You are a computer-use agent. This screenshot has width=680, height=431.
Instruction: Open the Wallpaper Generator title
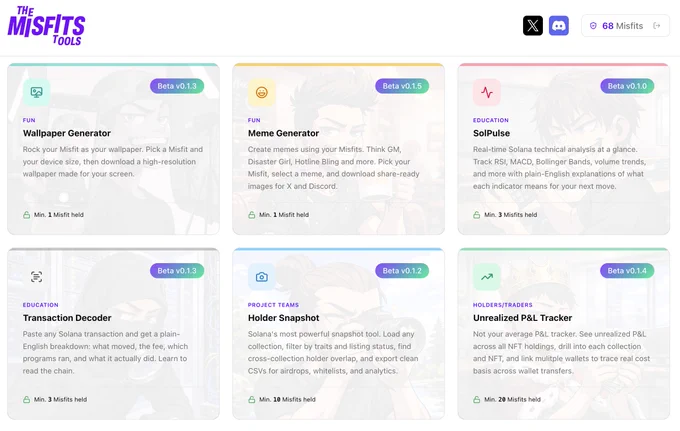(x=67, y=133)
